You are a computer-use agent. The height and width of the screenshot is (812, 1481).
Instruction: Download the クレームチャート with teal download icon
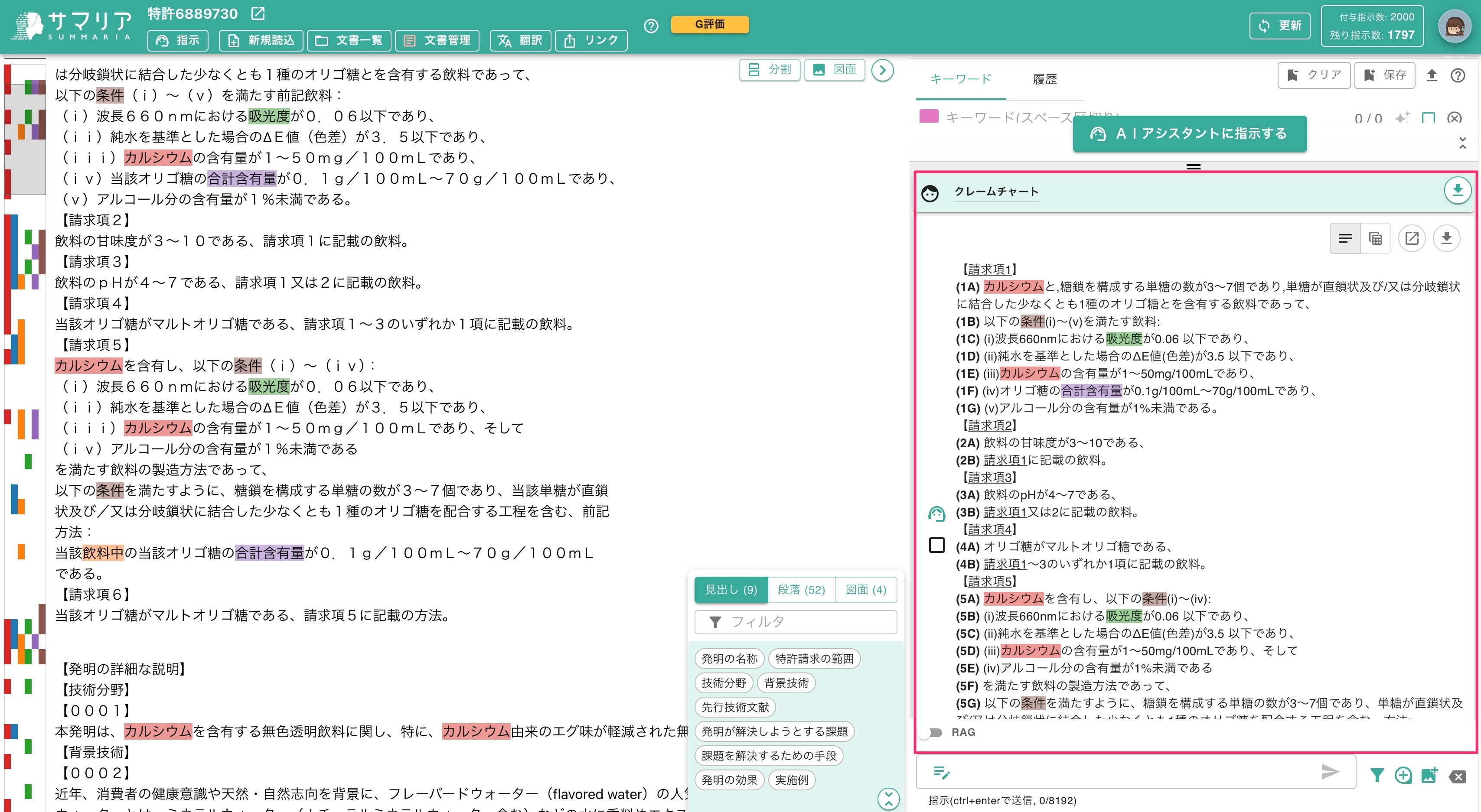coord(1458,190)
